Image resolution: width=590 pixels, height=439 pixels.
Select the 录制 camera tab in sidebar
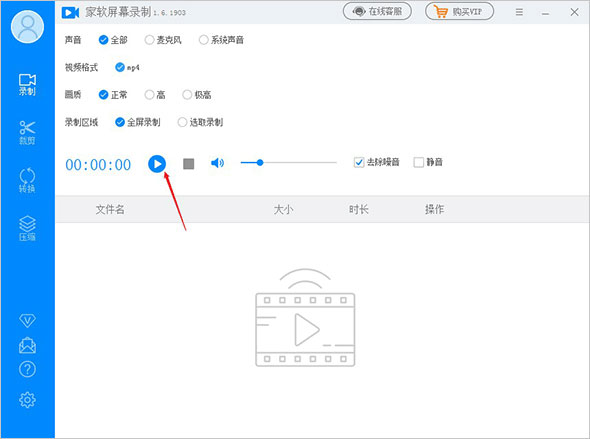tap(27, 85)
